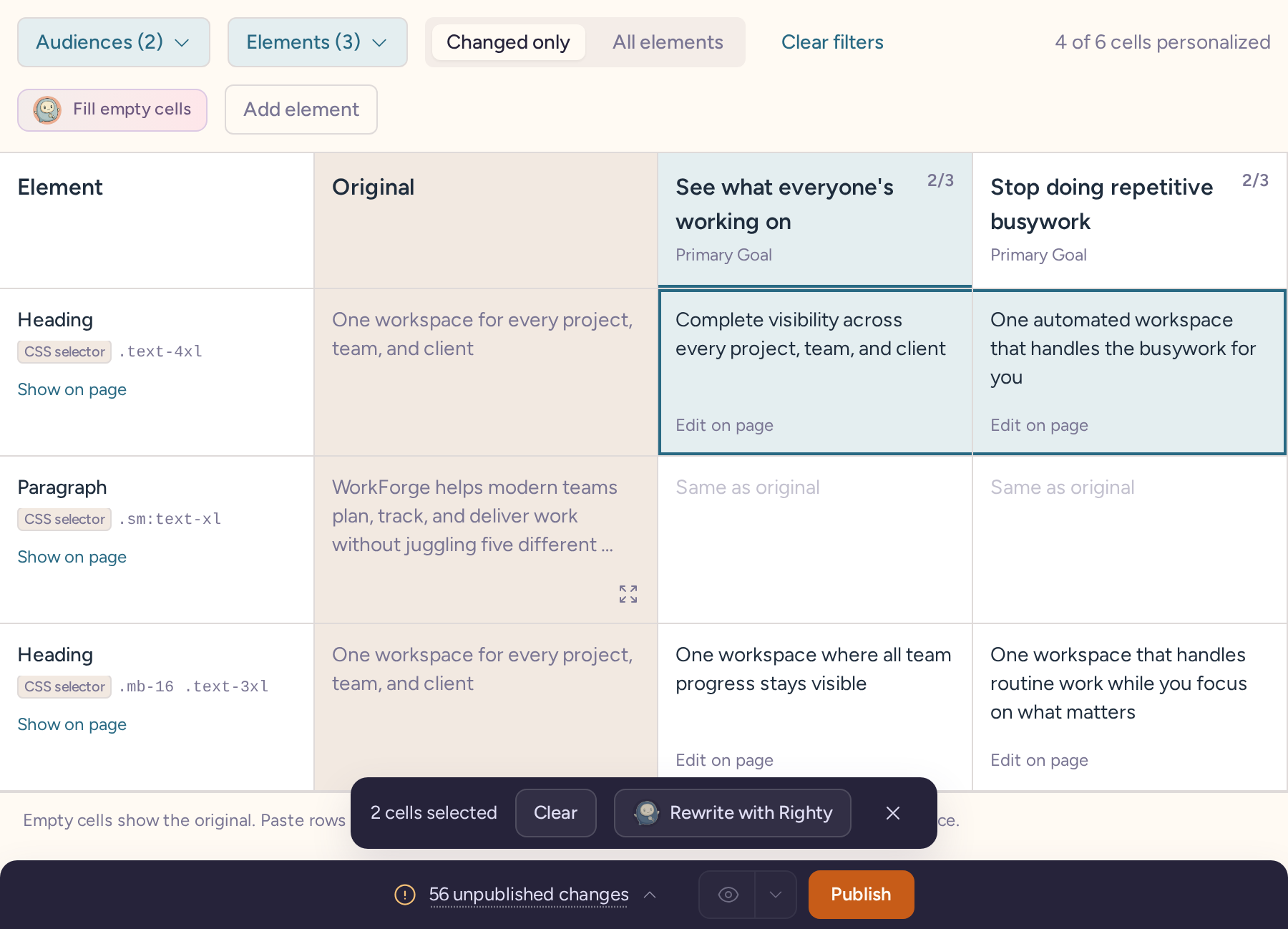Publish the changes
Image resolution: width=1288 pixels, height=929 pixels.
tap(861, 895)
